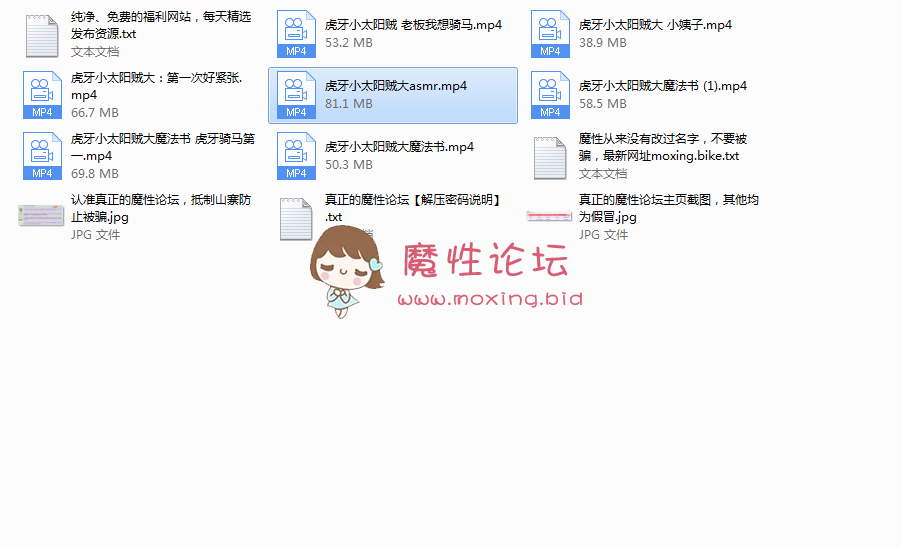
Task: Click file name 魔性从来没有改过名字…moxing.bike.txt
Action: tap(663, 147)
